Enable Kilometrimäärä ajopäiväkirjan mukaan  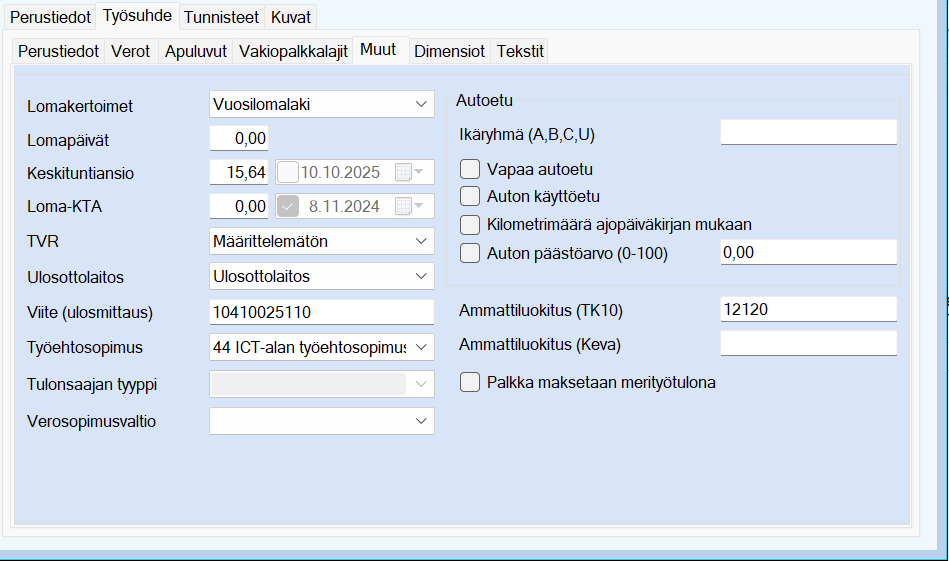pyautogui.click(x=470, y=224)
